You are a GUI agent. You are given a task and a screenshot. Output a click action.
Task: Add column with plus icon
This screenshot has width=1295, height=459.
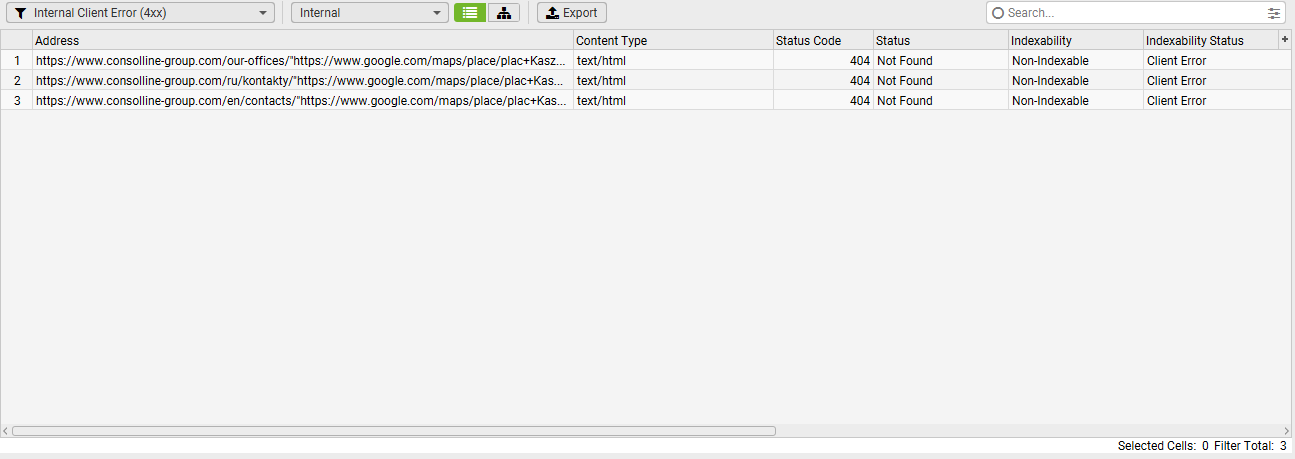coord(1285,39)
